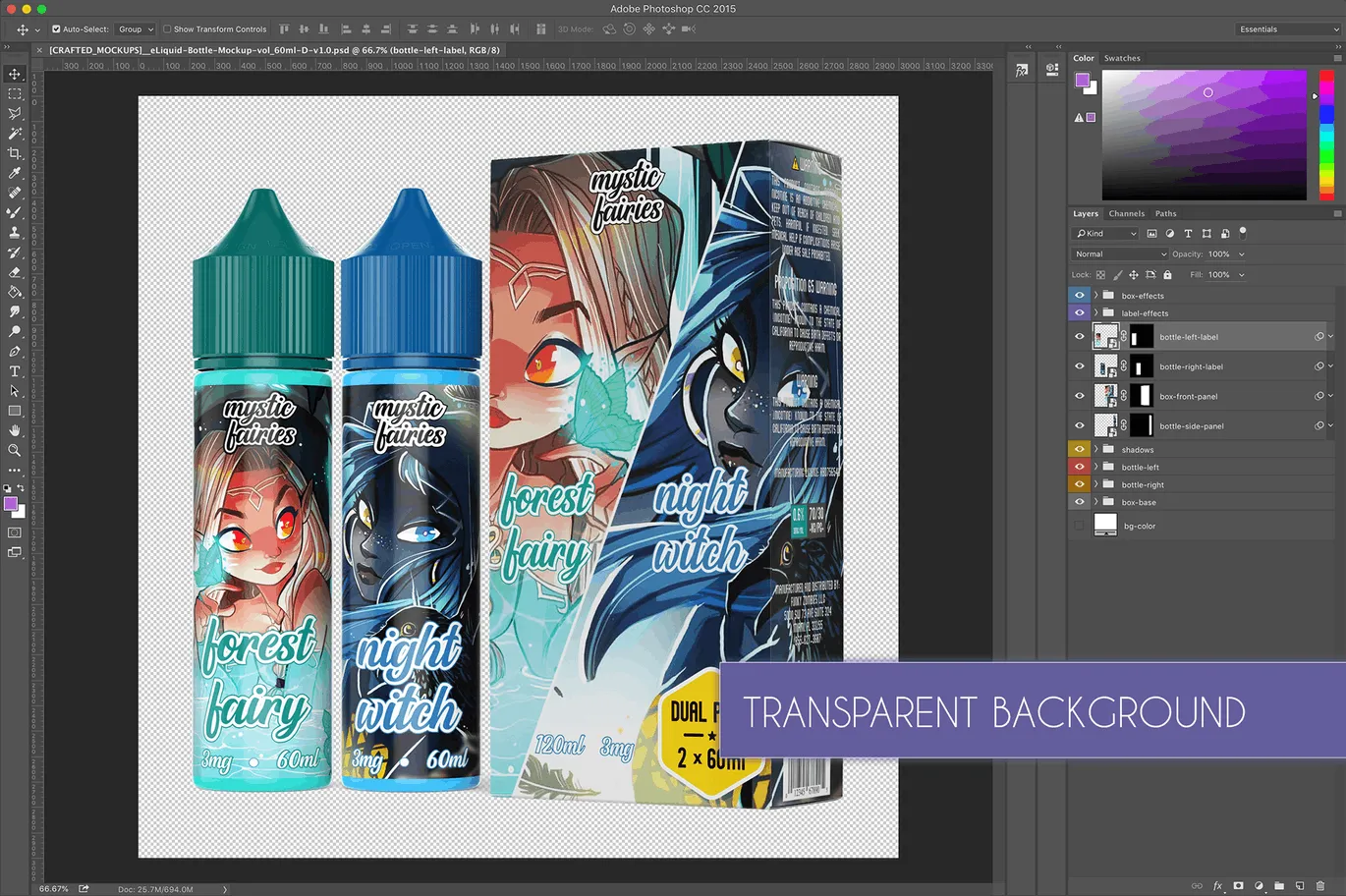Select the Move tool

coord(14,74)
